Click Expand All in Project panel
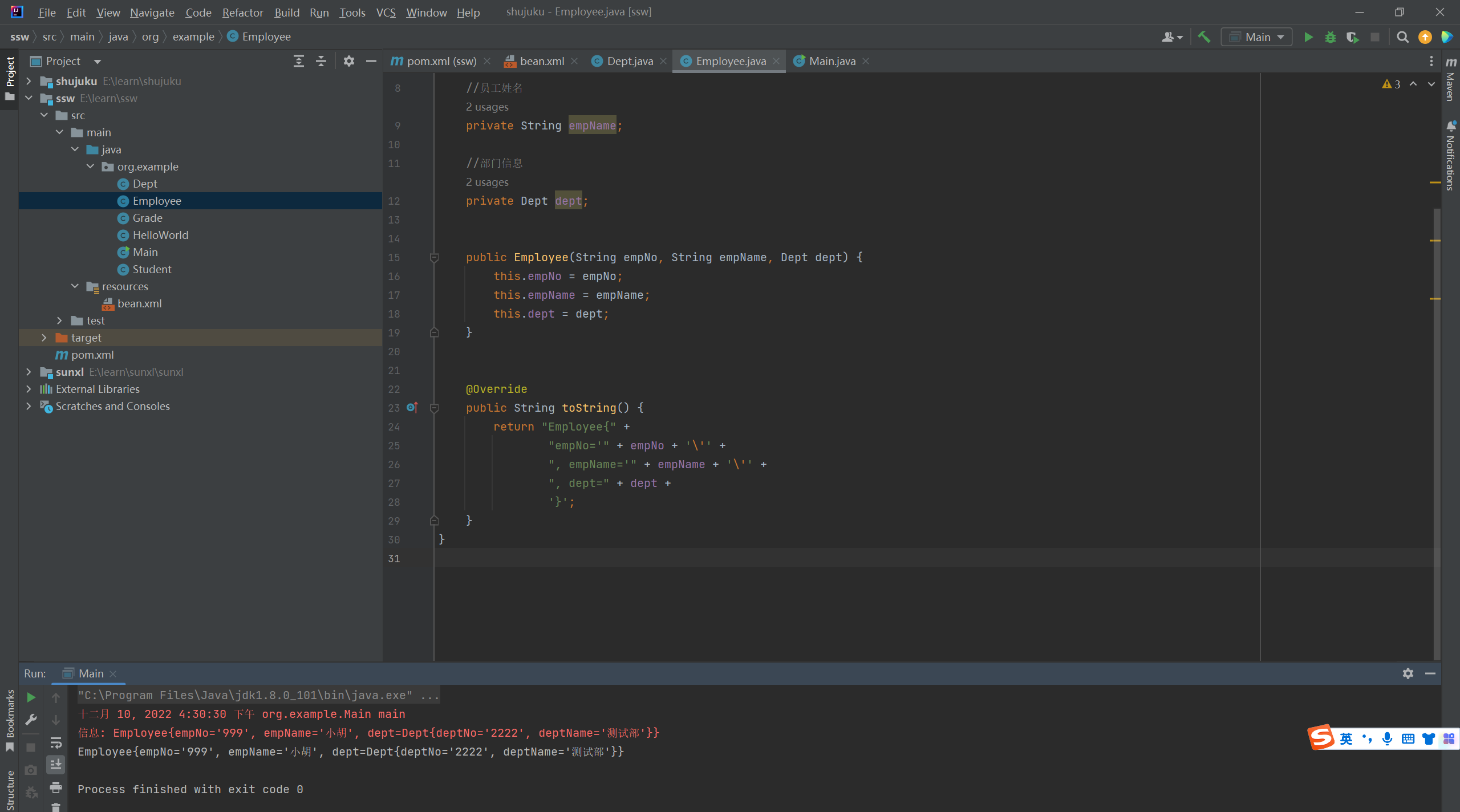 (298, 61)
